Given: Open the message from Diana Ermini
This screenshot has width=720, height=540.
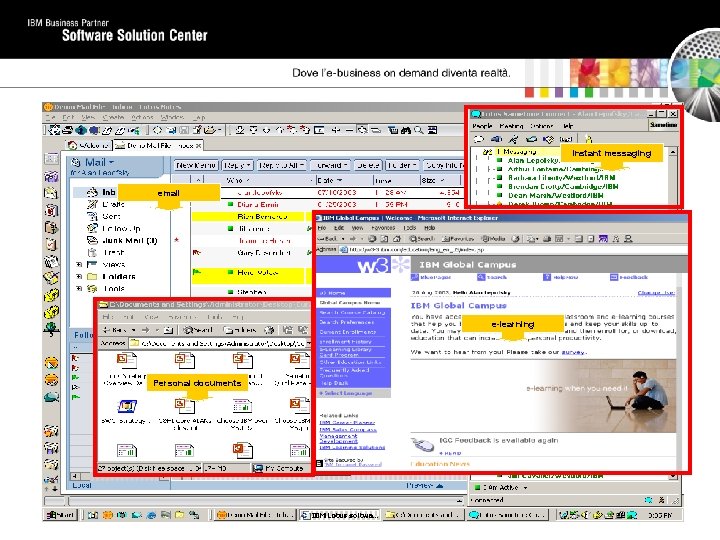Looking at the screenshot, I should pos(258,204).
